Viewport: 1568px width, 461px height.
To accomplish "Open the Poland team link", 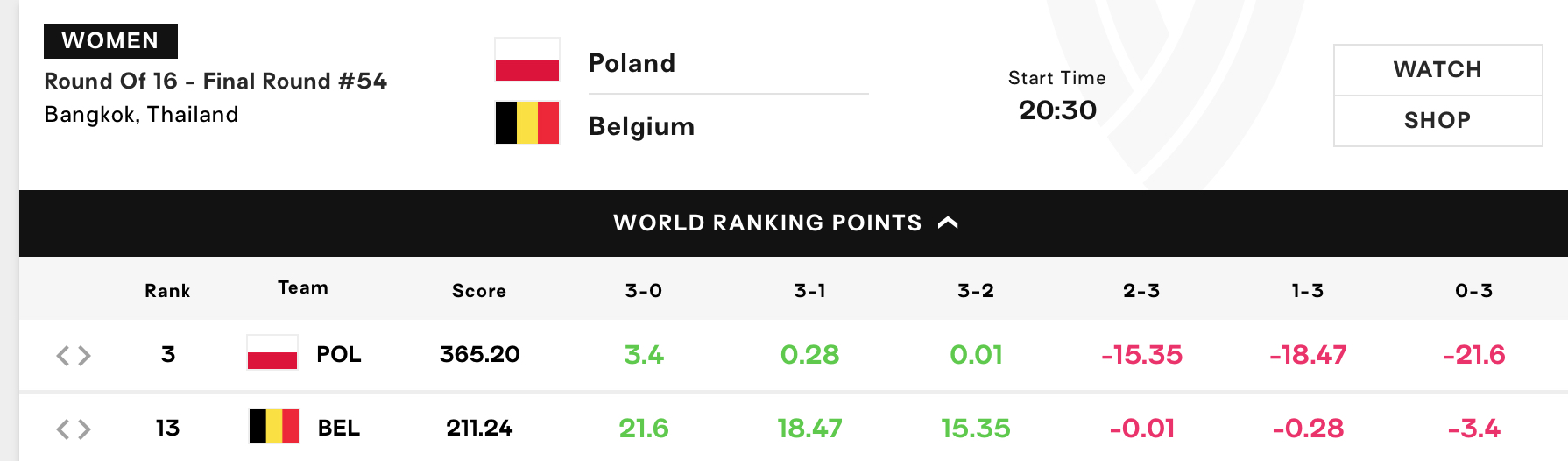I will click(632, 63).
